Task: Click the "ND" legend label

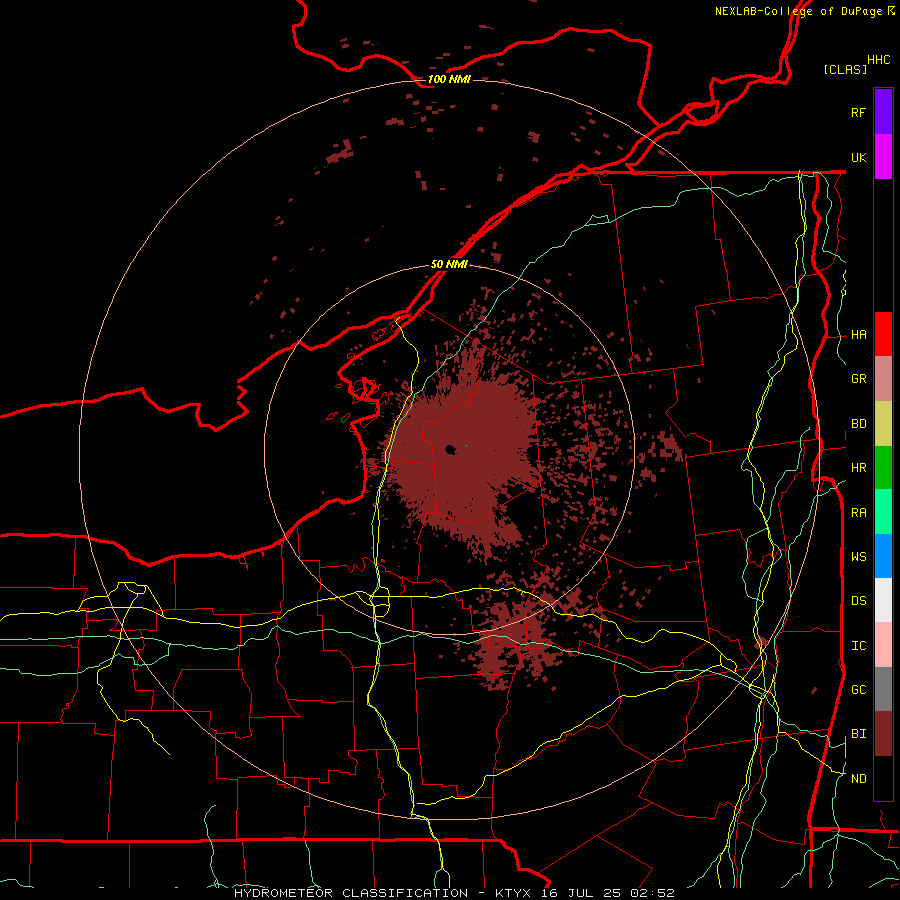Action: pyautogui.click(x=858, y=779)
